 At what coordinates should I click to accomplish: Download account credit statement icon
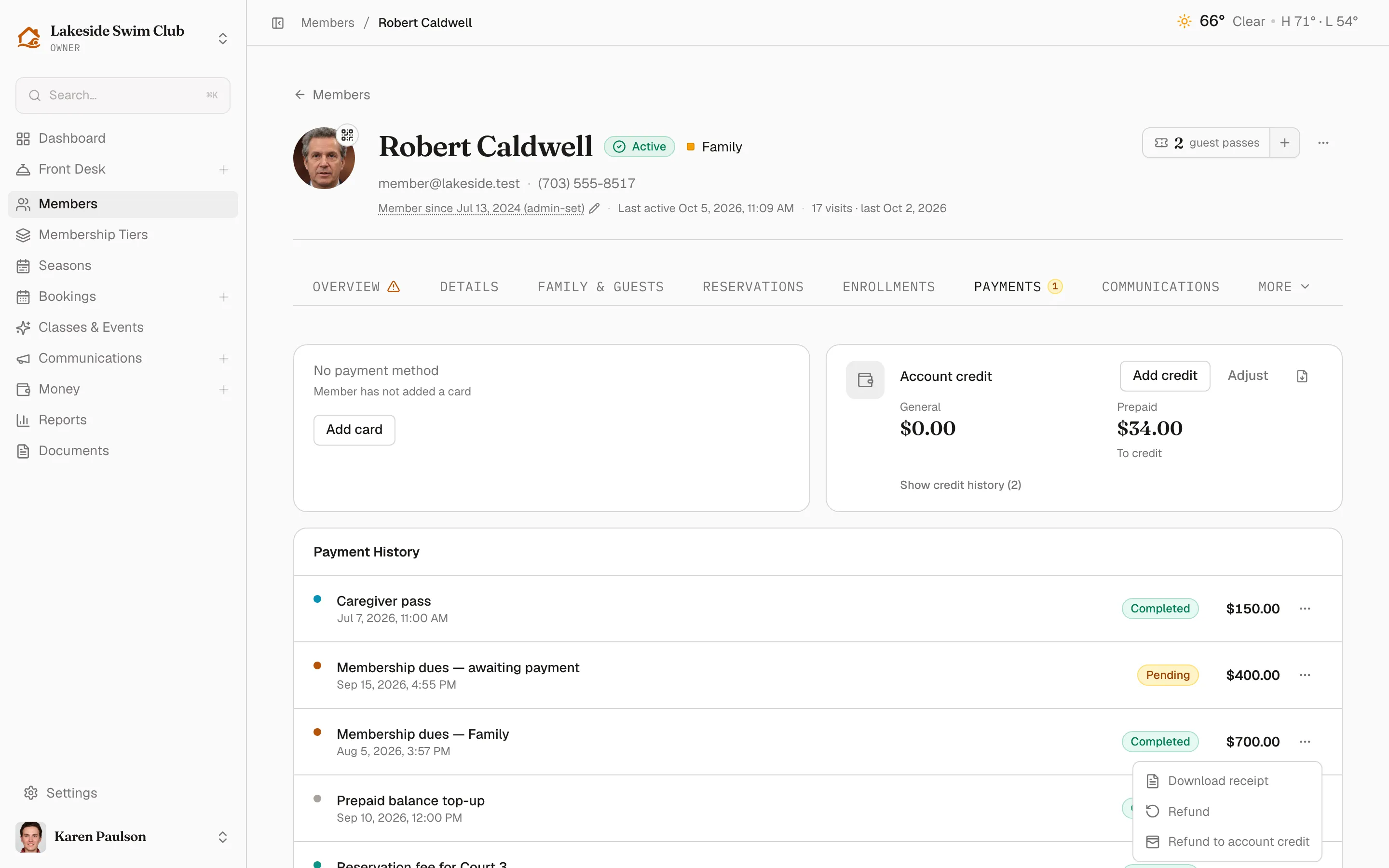coord(1302,376)
